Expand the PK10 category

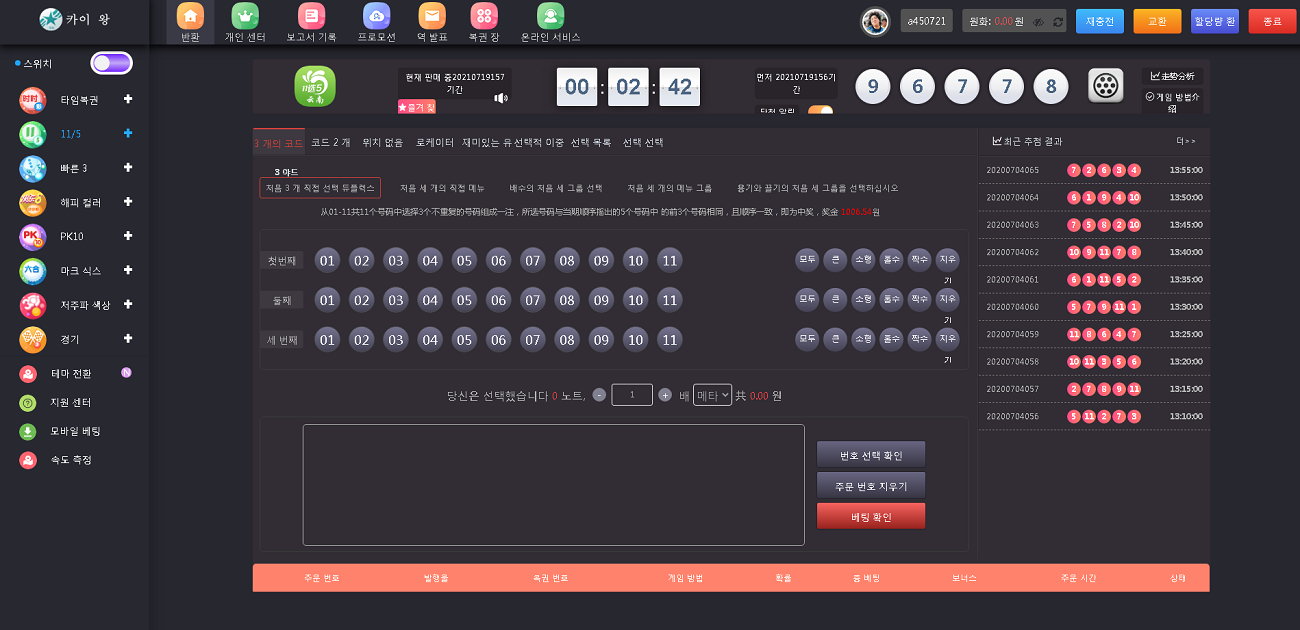128,236
